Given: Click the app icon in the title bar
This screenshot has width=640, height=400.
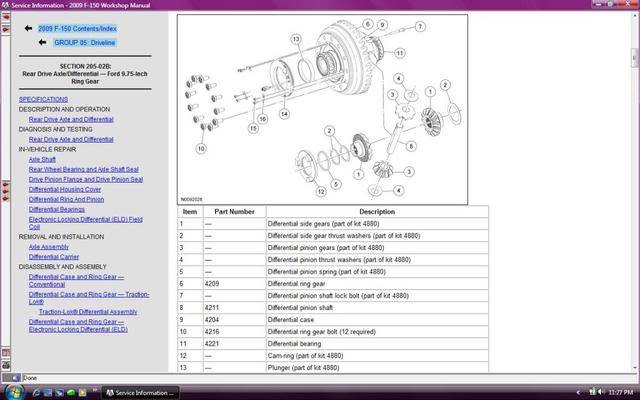Looking at the screenshot, I should 5,5.
